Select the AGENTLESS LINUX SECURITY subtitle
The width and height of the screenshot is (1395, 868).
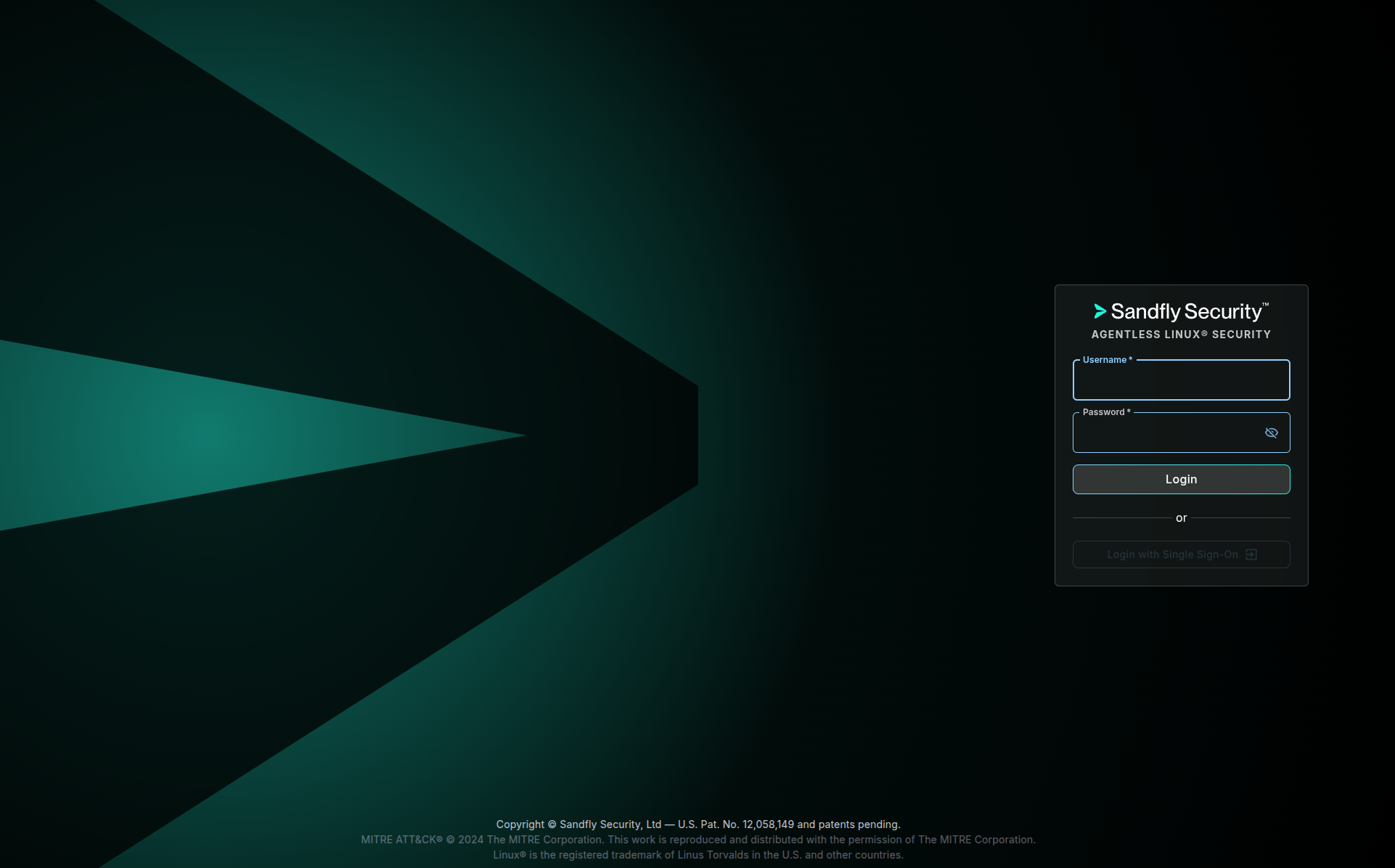tap(1181, 335)
